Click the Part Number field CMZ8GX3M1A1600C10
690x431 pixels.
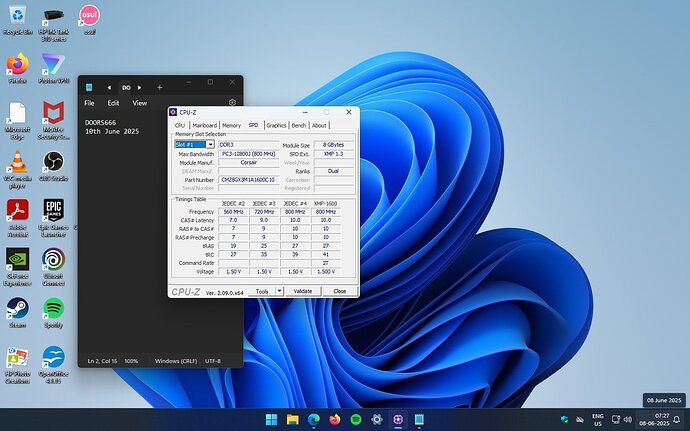click(x=249, y=180)
